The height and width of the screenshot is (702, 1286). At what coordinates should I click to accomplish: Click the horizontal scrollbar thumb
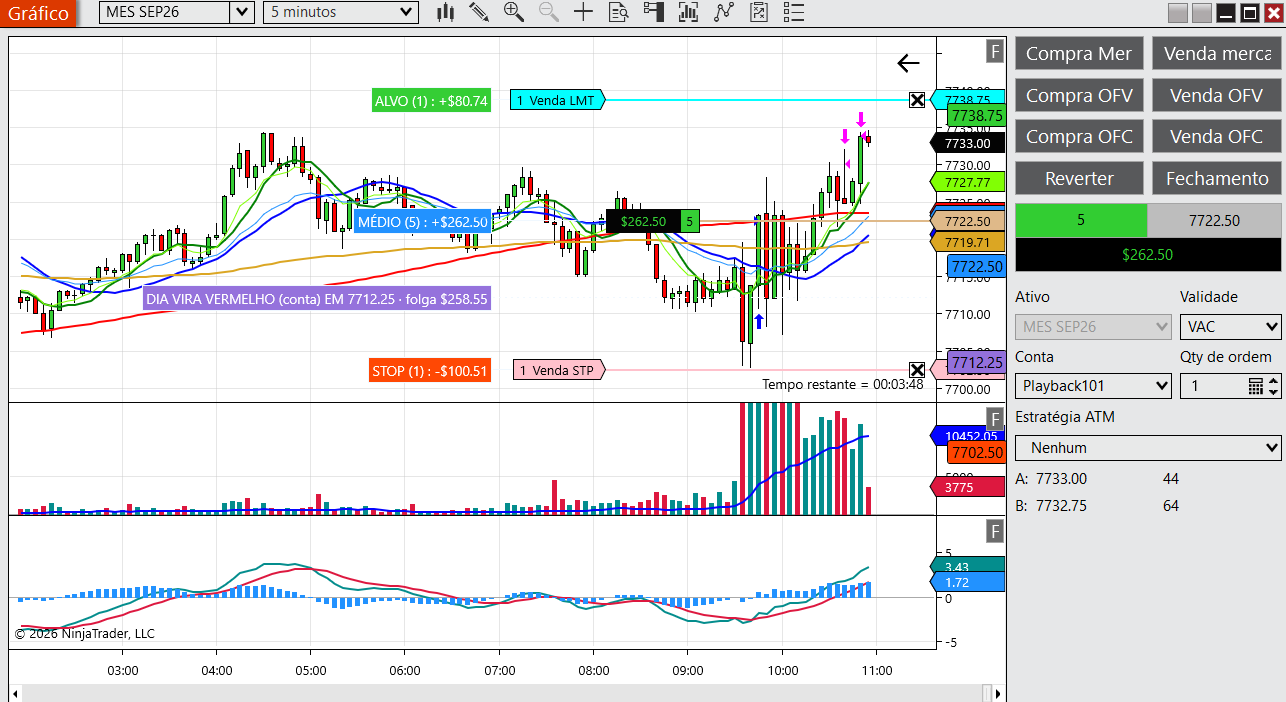point(987,693)
